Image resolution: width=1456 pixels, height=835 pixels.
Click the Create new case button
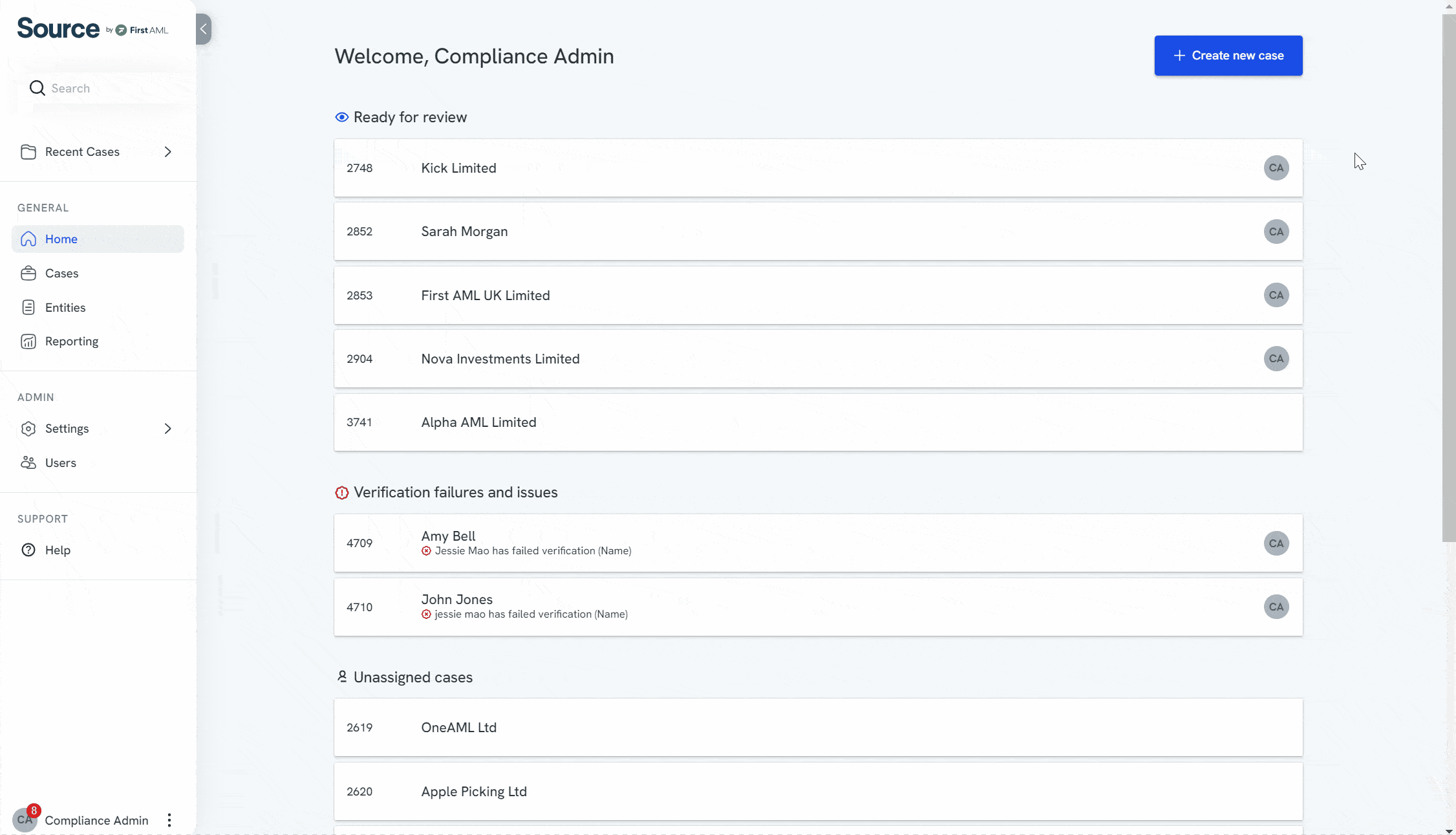(x=1228, y=56)
